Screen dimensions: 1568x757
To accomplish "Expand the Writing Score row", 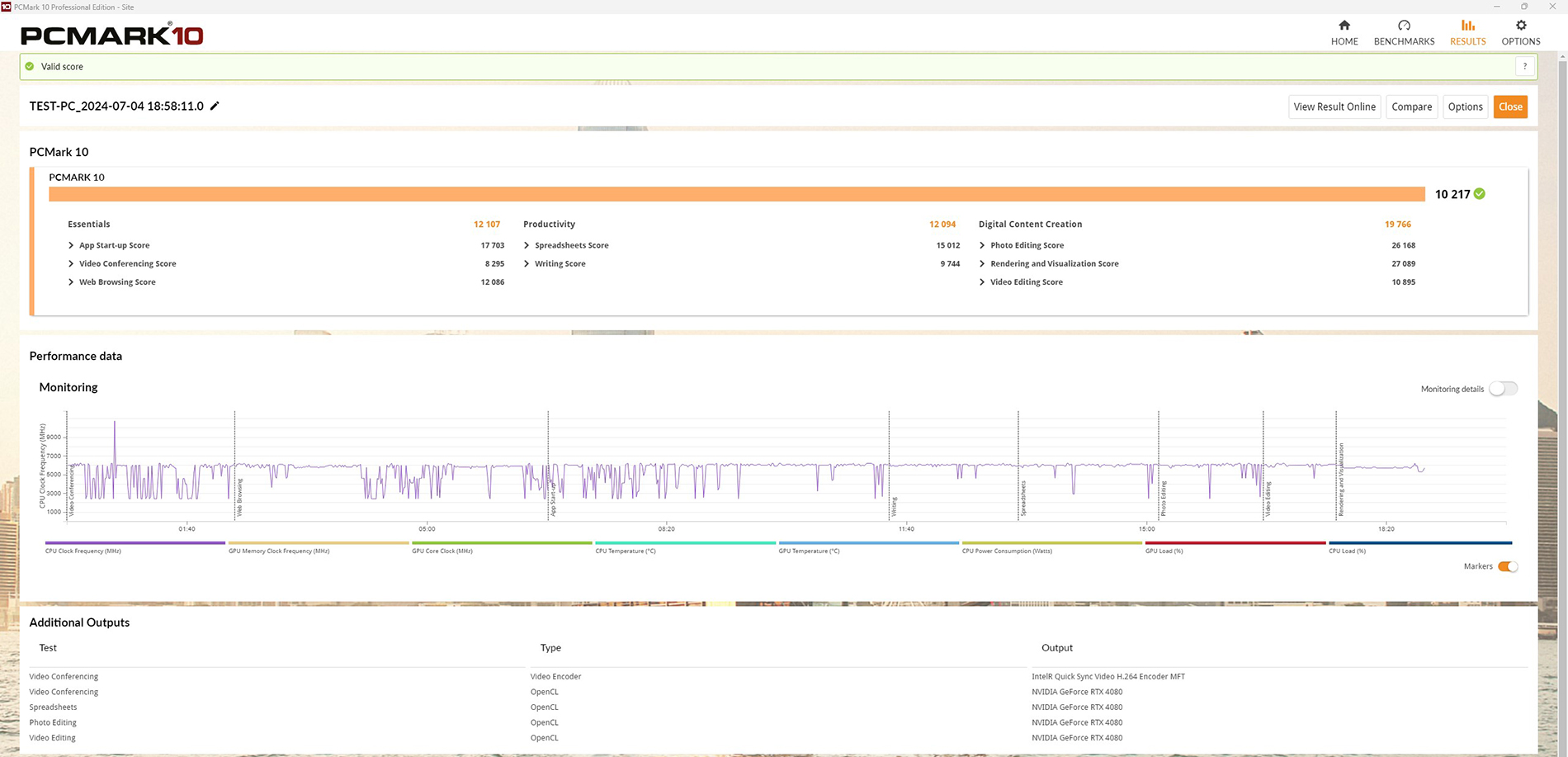I will 527,263.
